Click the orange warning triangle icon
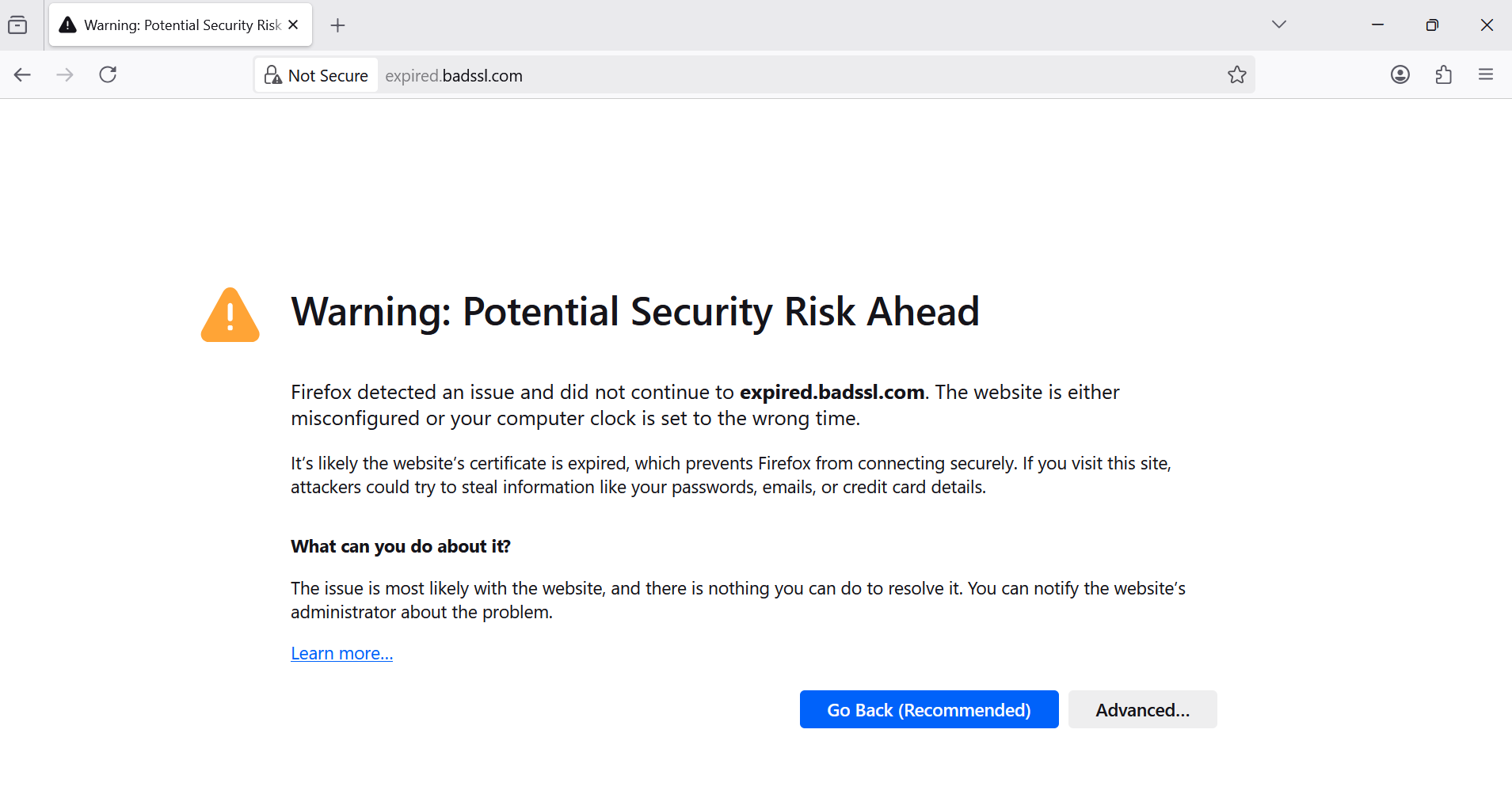Viewport: 1512px width, 794px height. (230, 316)
